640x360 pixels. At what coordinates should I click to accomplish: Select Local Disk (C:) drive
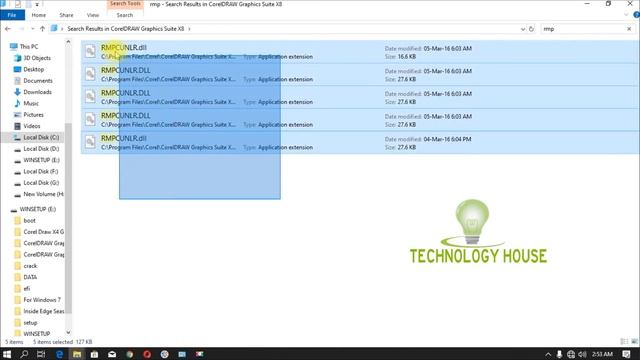coord(41,138)
